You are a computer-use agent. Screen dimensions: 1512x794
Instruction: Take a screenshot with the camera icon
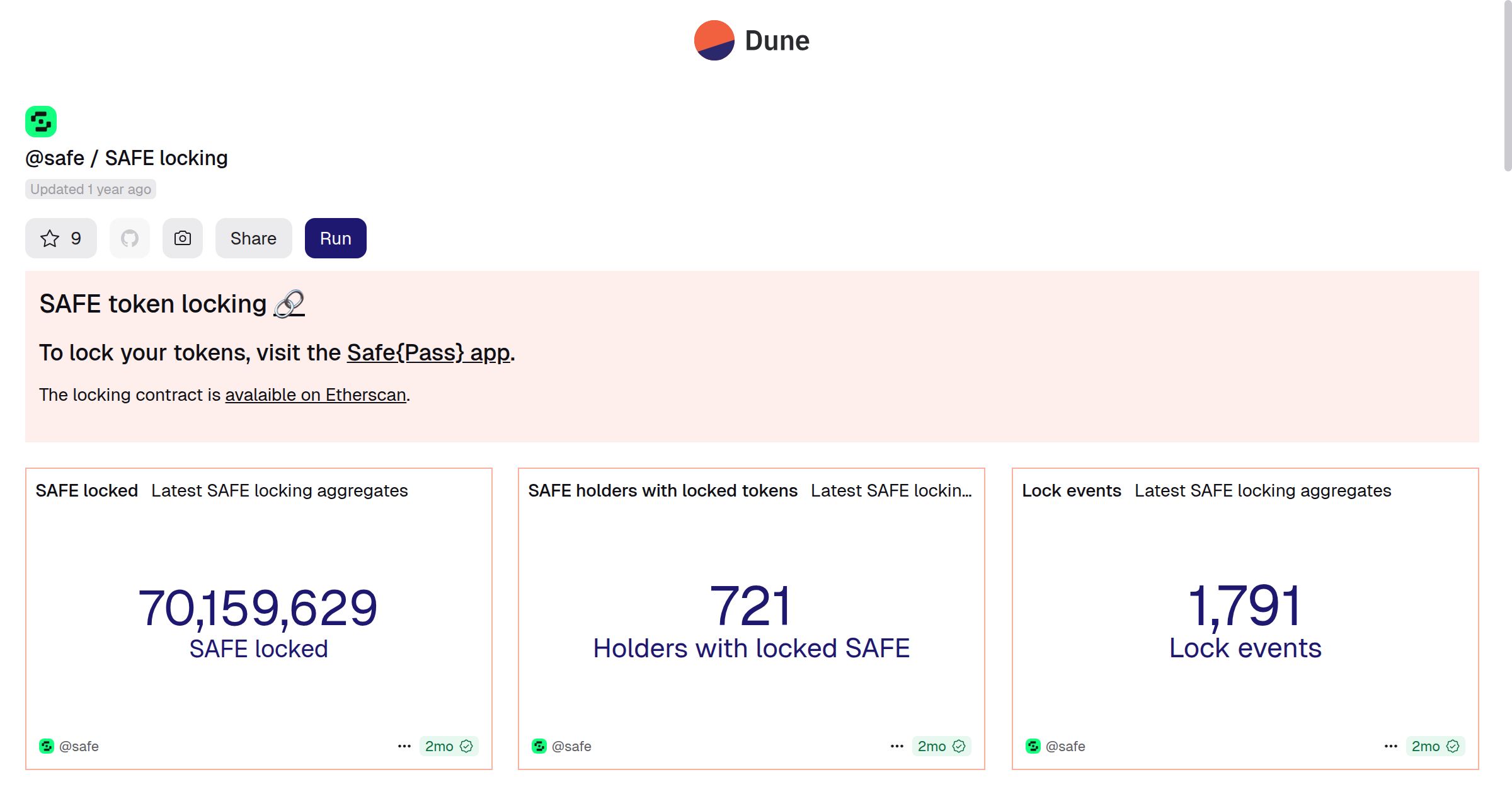[183, 238]
